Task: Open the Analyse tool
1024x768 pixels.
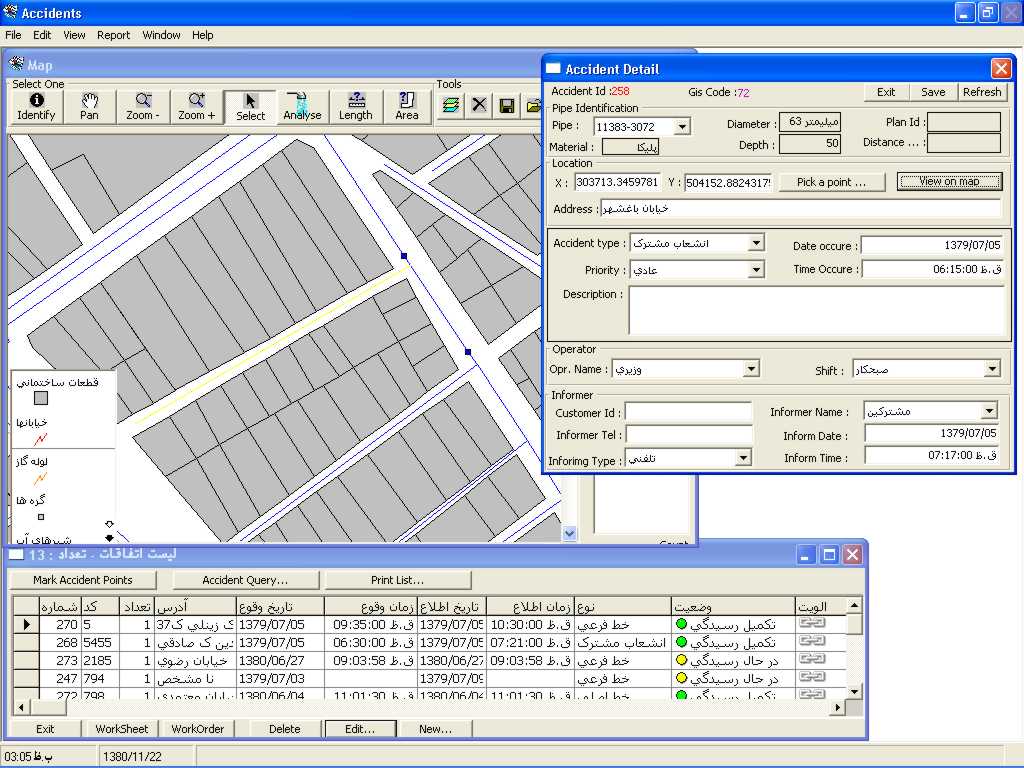Action: (302, 106)
